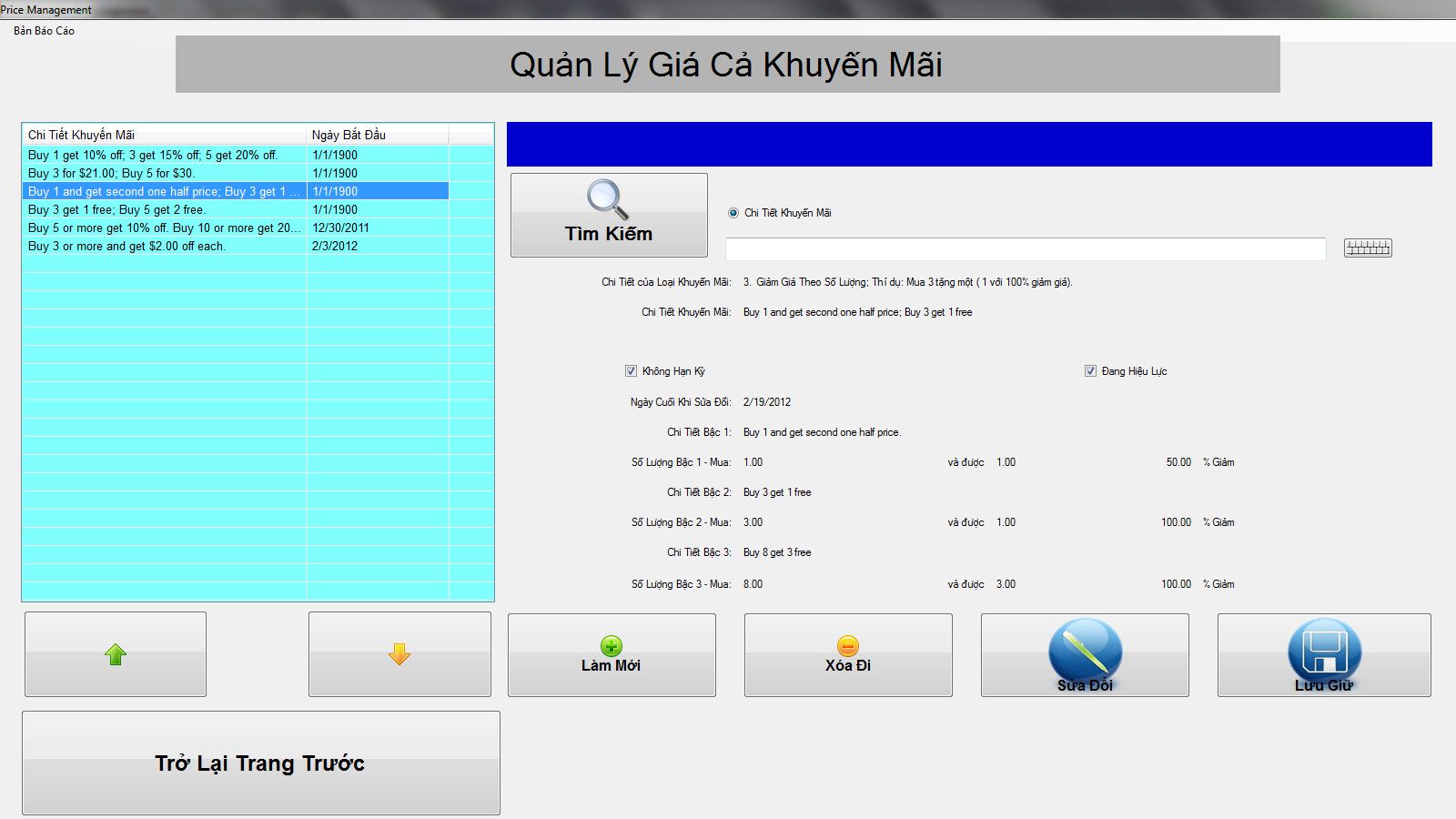The width and height of the screenshot is (1456, 819).
Task: Click the magnifying glass Tìm Kiếm search icon
Action: (607, 199)
